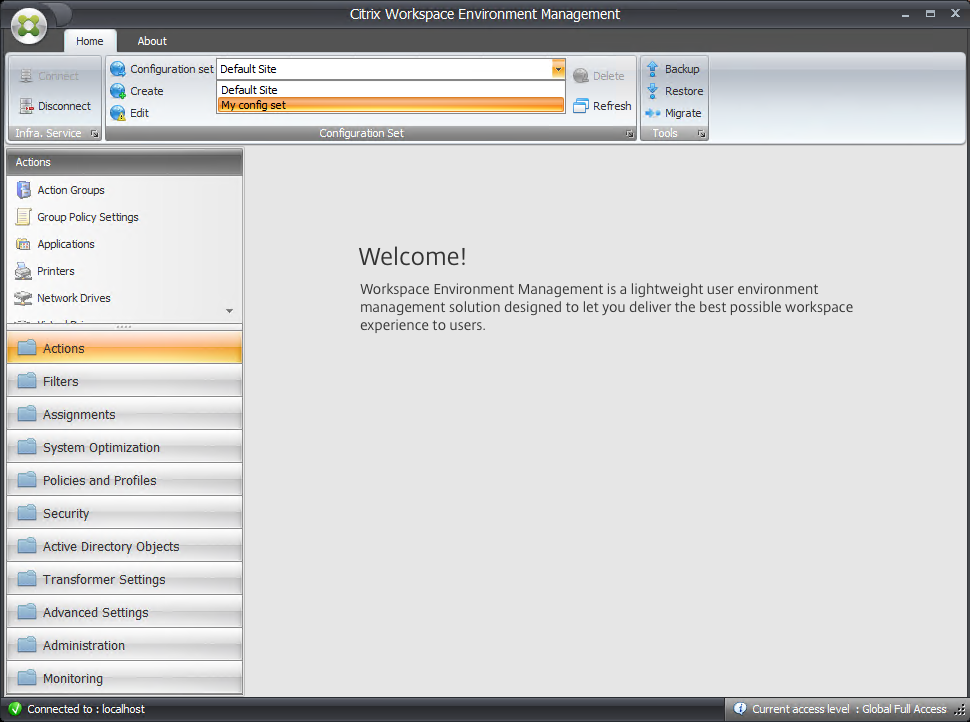Open the Configuration set combo box arrow
This screenshot has height=722, width=970.
point(557,69)
